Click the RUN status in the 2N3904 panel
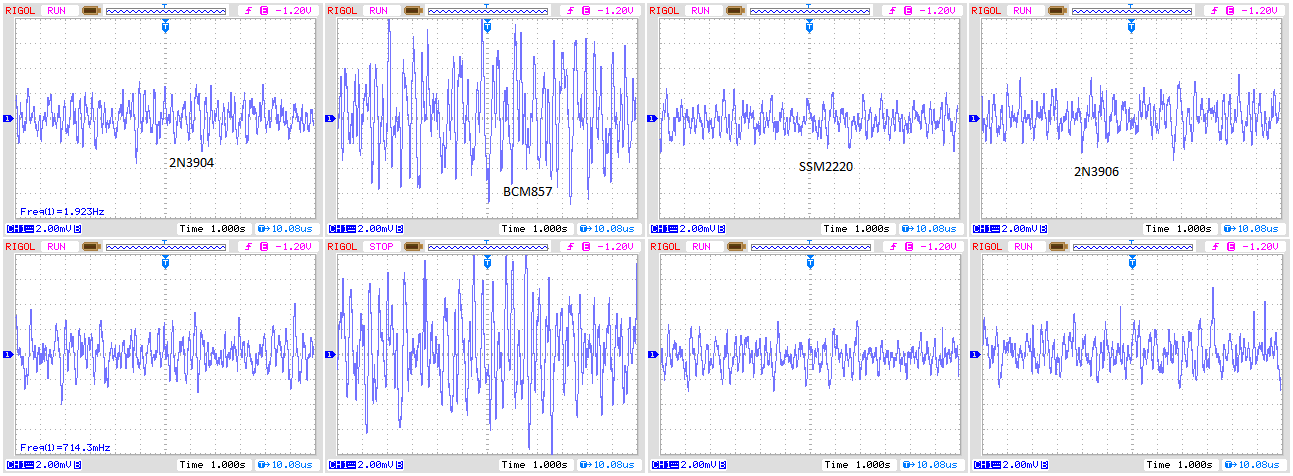 point(56,10)
